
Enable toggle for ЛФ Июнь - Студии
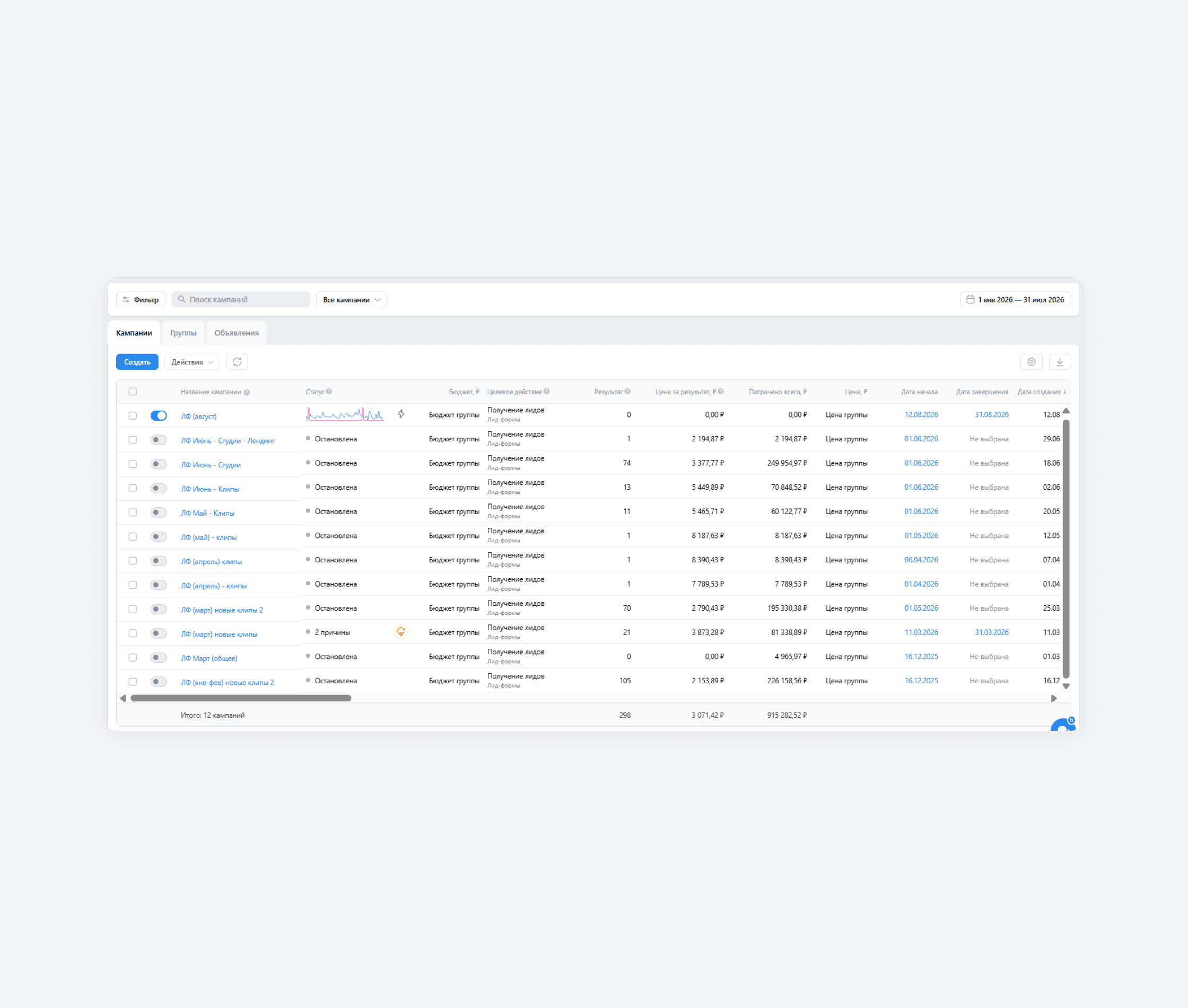tap(159, 464)
